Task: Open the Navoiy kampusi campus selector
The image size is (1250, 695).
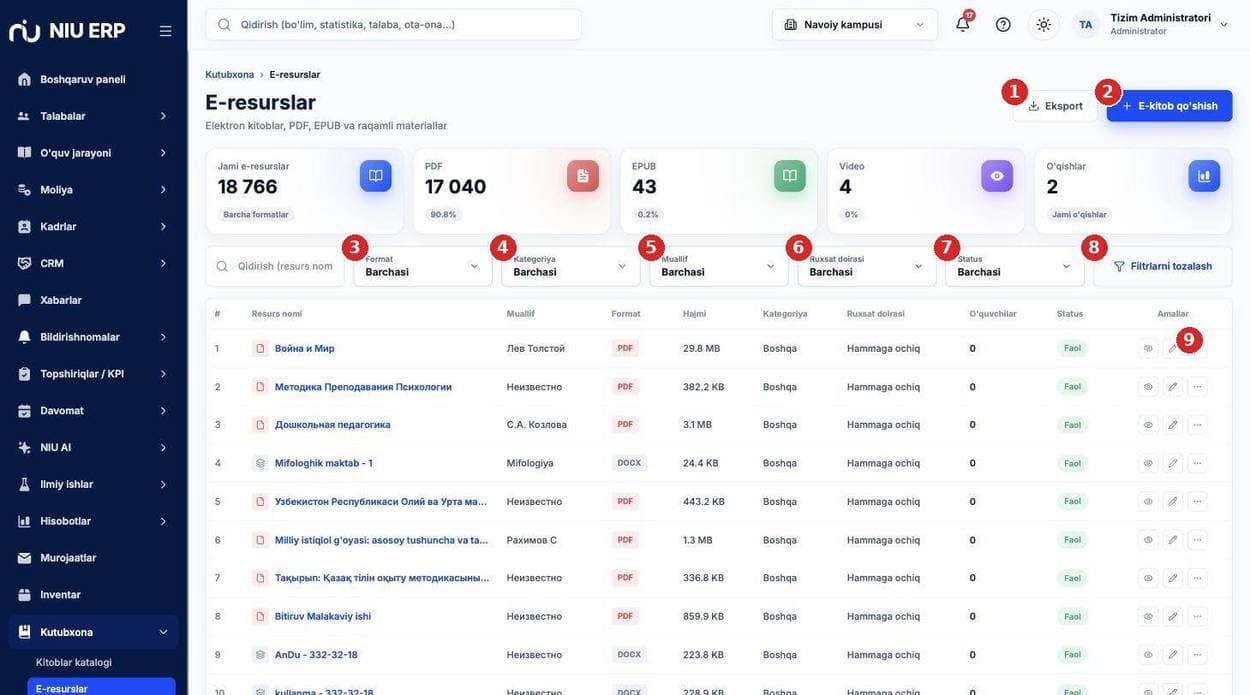Action: (x=855, y=25)
